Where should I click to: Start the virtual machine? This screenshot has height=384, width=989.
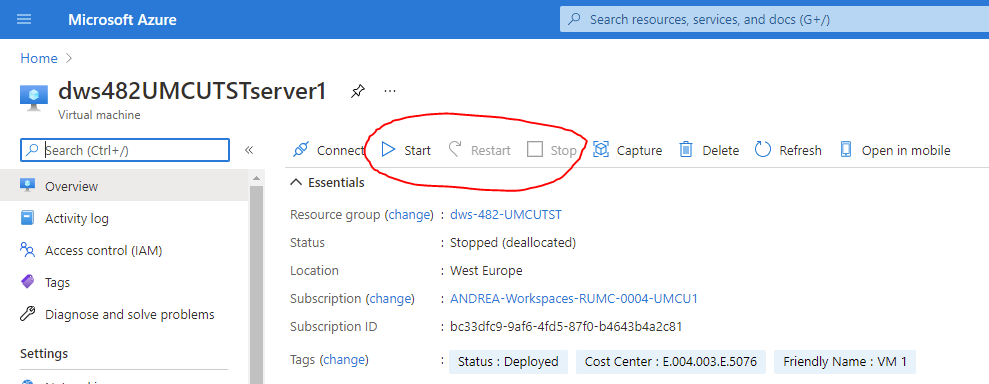coord(406,150)
